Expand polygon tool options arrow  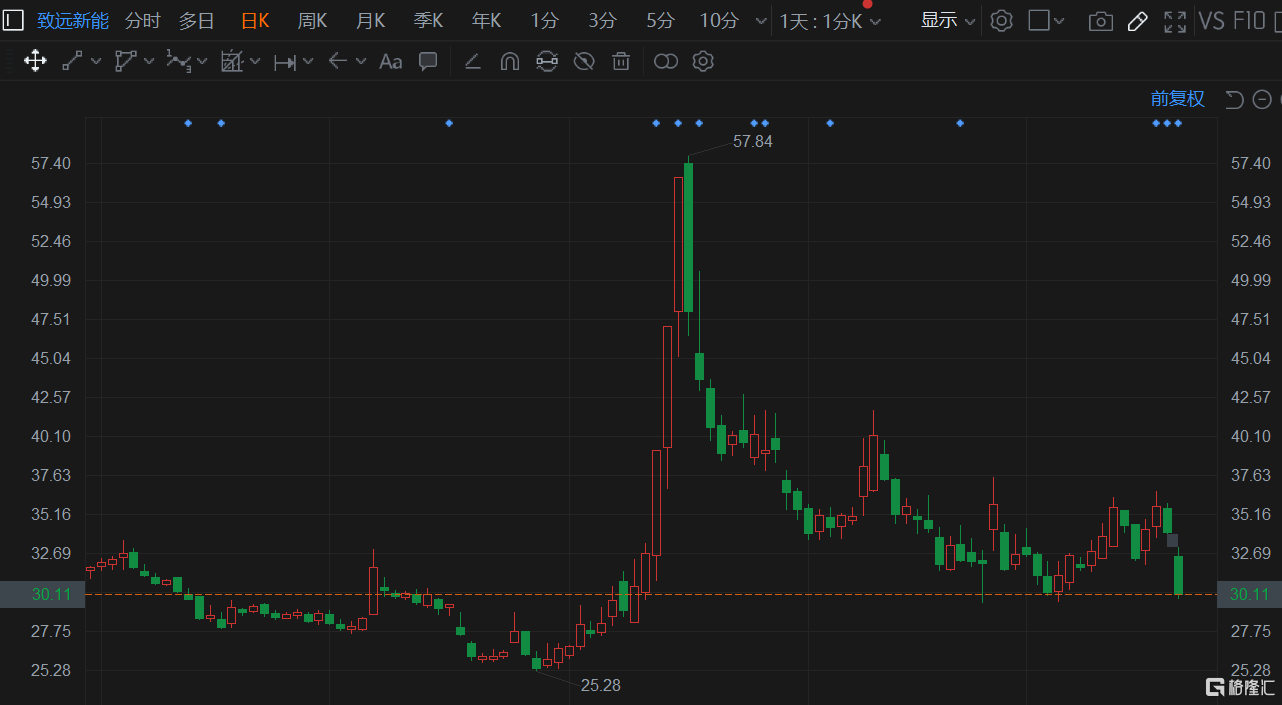point(149,62)
